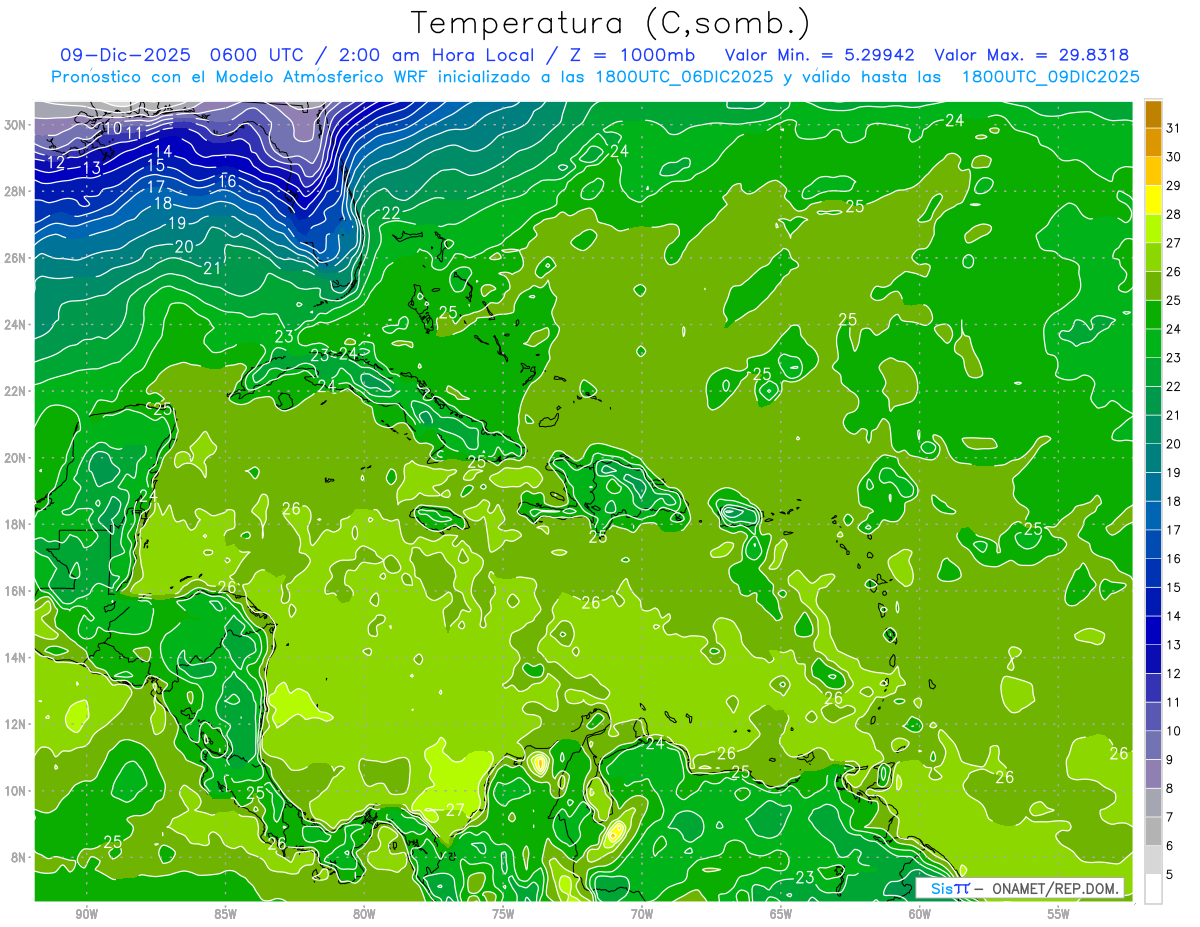
Task: Click the legend scale value 31
Action: 1174,127
